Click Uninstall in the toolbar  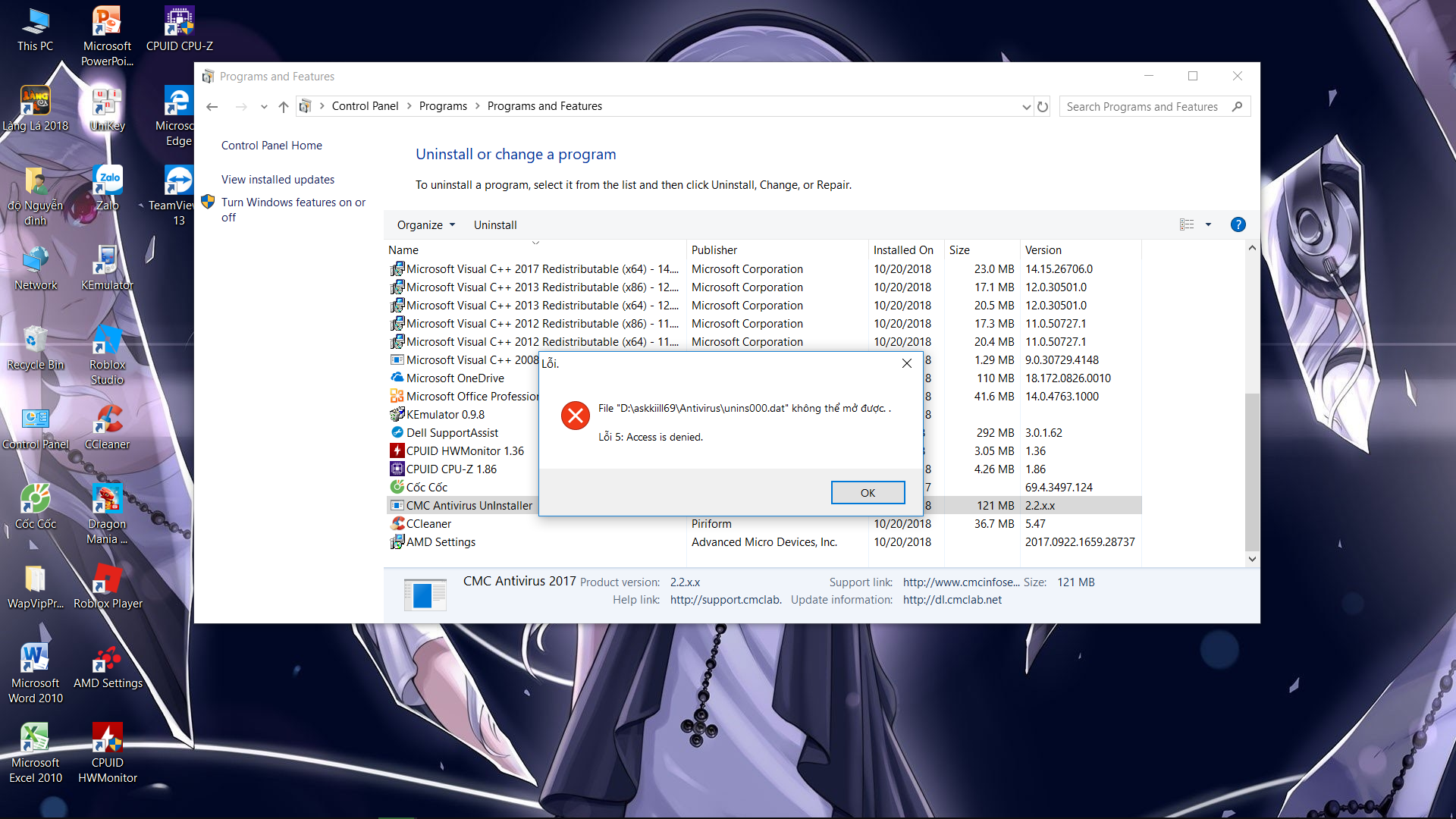[495, 225]
